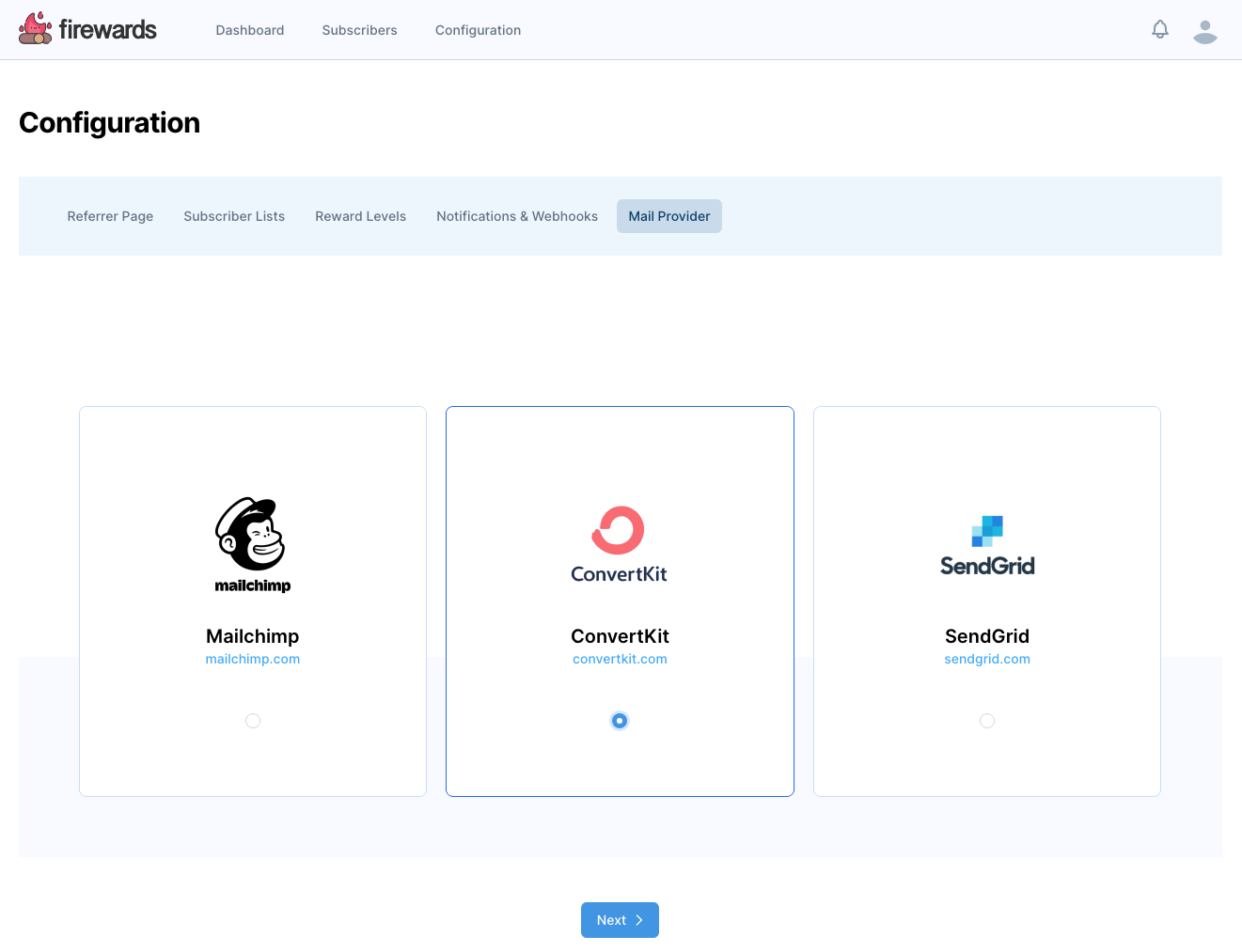1242x952 pixels.
Task: Switch to Notifications & Webhooks tab
Action: (x=517, y=216)
